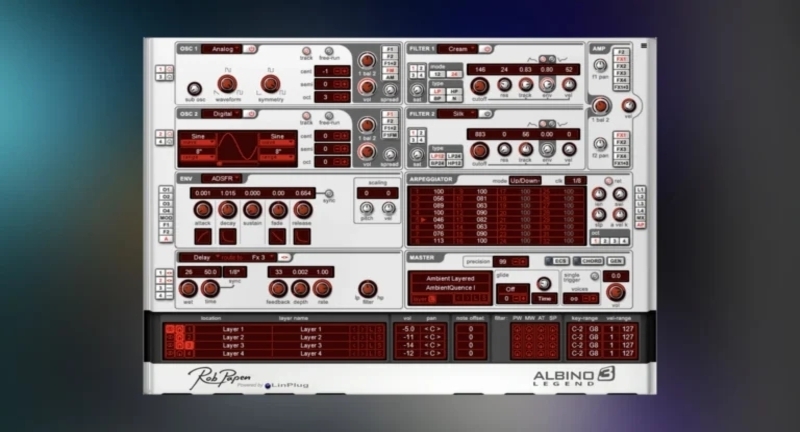Click the ECS button in Master
The height and width of the screenshot is (432, 800).
pos(557,261)
